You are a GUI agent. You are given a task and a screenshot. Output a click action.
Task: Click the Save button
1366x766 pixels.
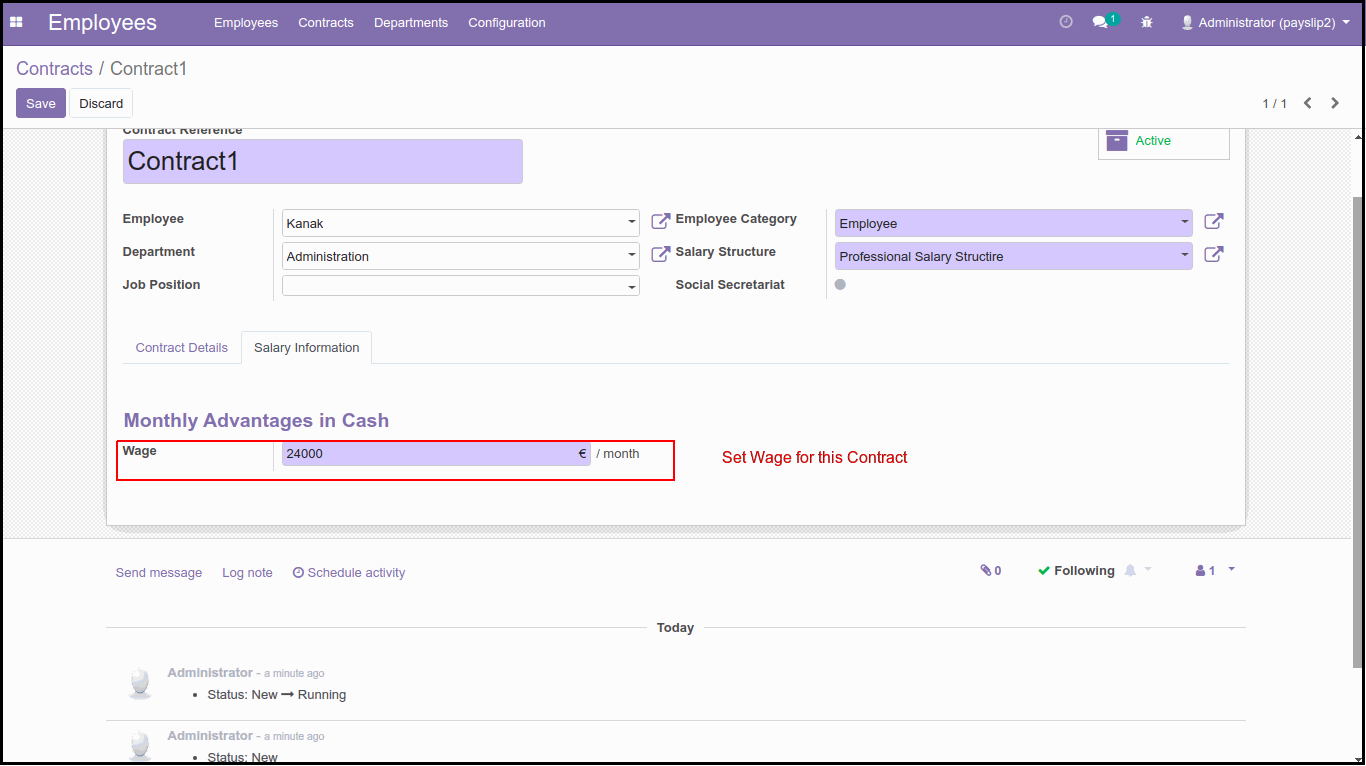click(x=41, y=103)
